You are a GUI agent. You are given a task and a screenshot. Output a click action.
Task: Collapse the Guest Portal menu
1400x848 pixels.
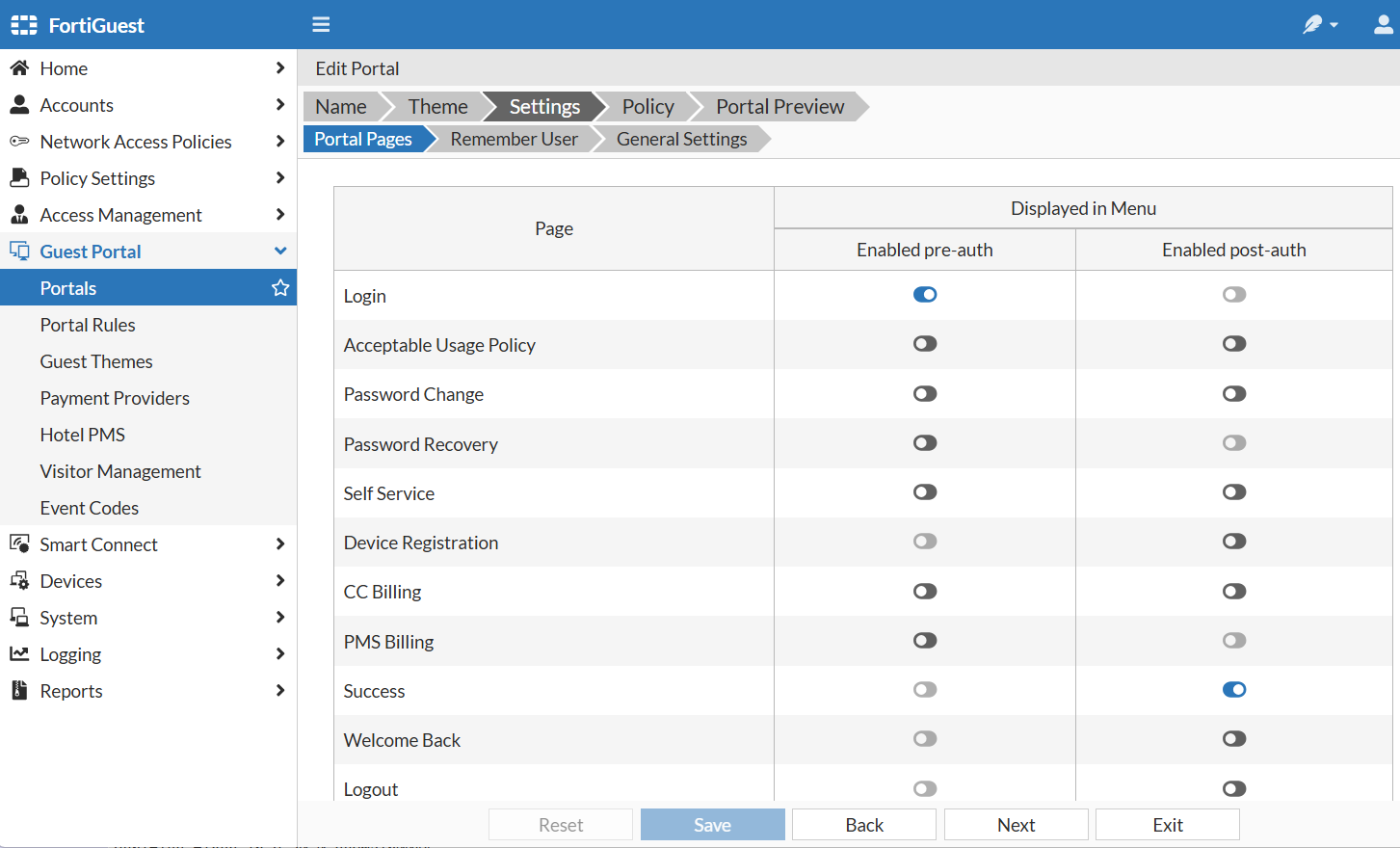[x=279, y=251]
